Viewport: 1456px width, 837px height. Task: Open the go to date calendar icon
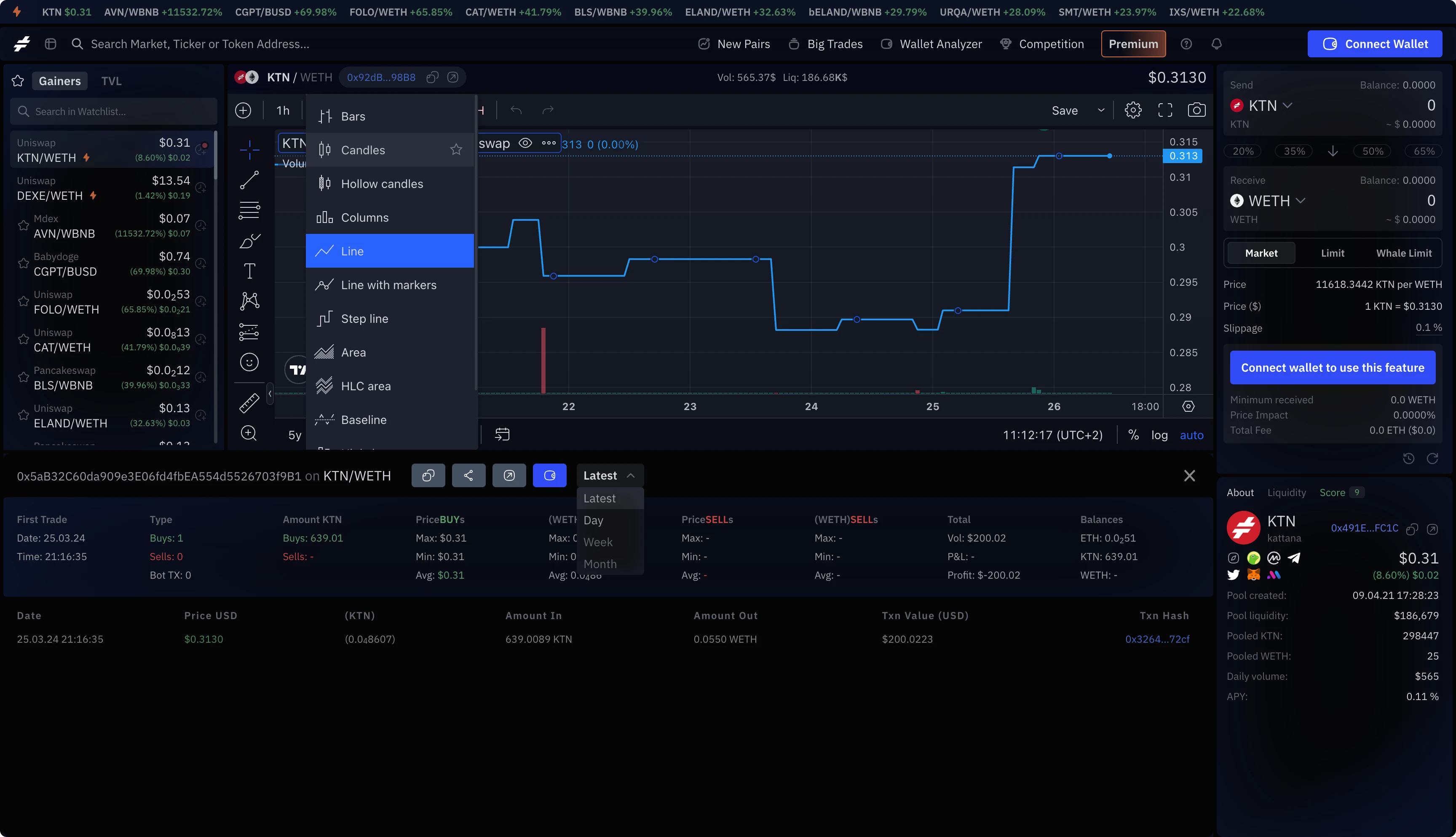502,435
